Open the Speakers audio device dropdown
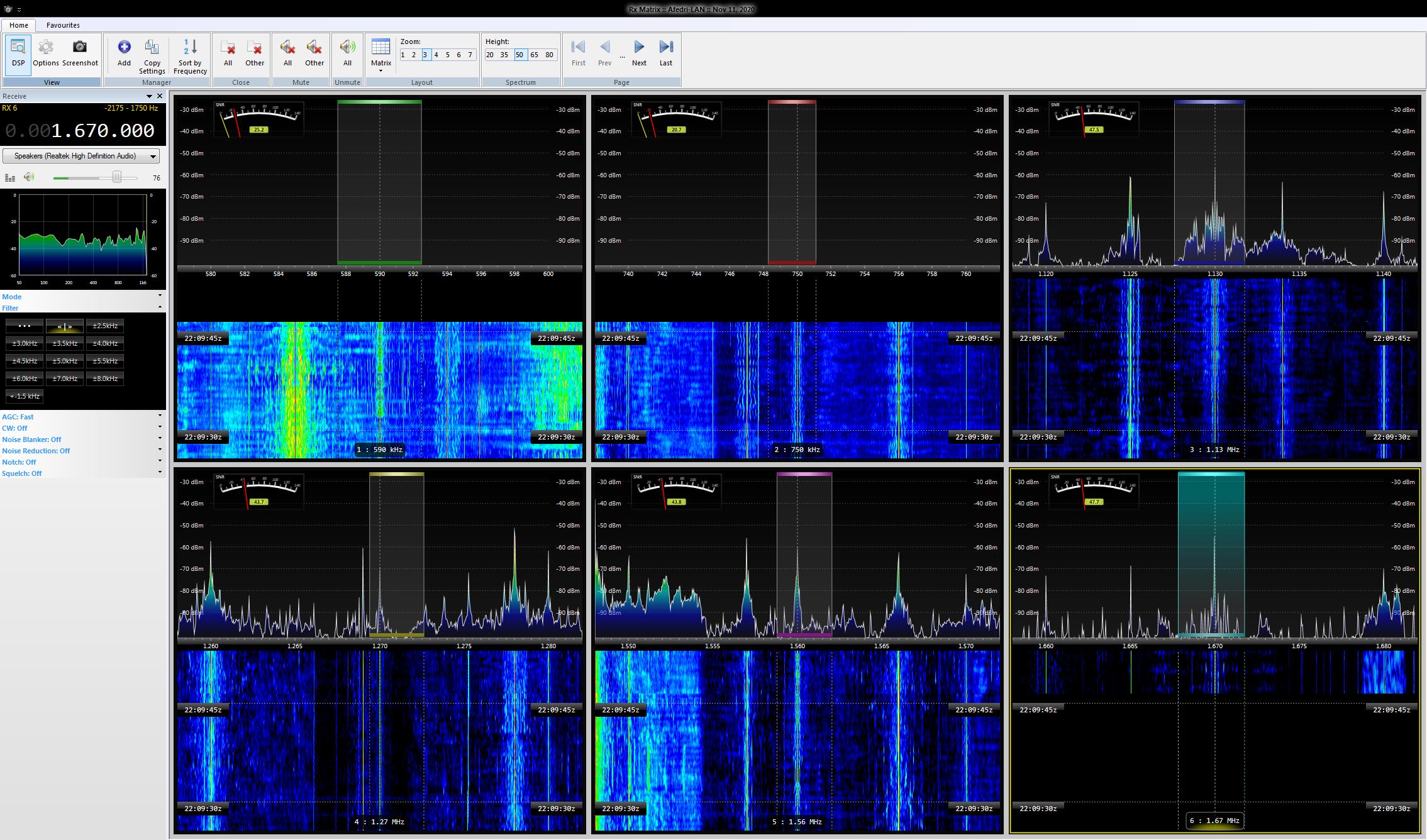Viewport: 1427px width, 840px height. point(81,156)
